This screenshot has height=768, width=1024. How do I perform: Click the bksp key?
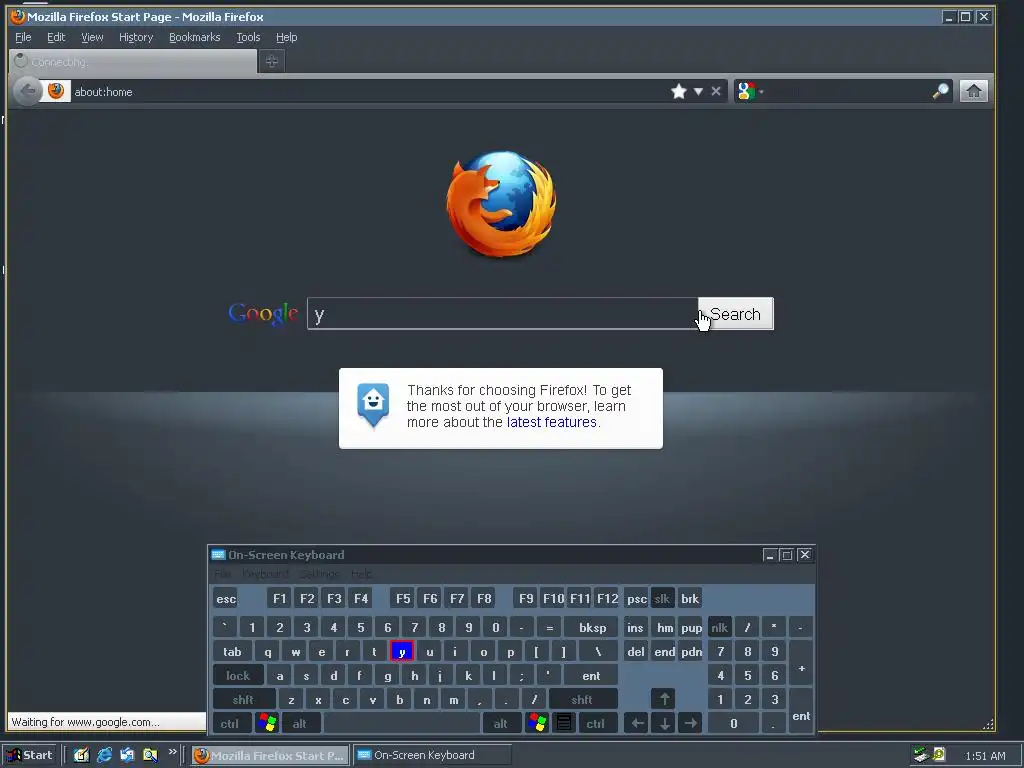click(x=592, y=628)
